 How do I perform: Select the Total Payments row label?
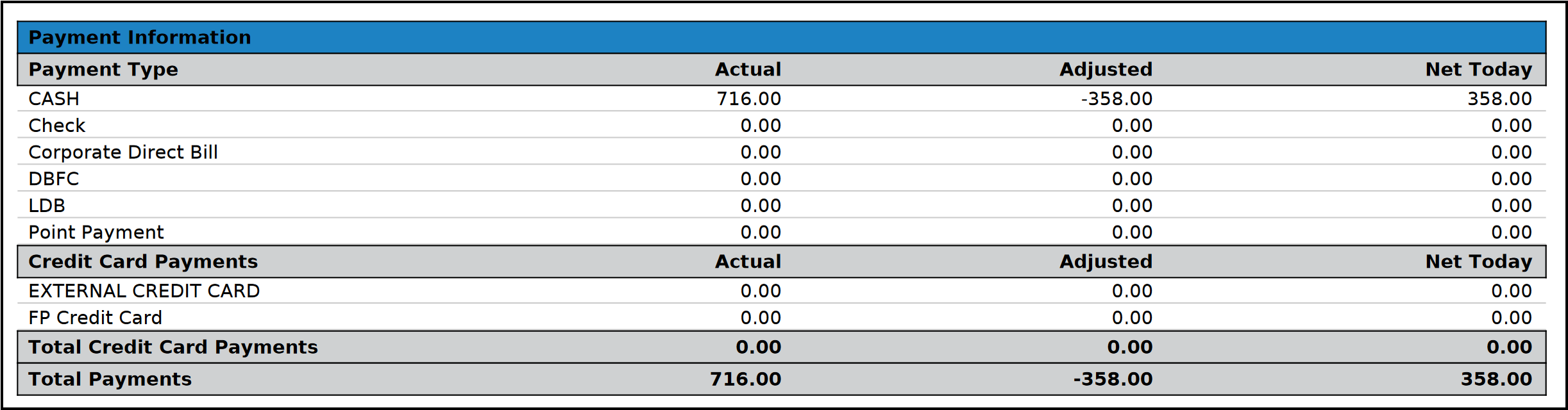click(110, 379)
